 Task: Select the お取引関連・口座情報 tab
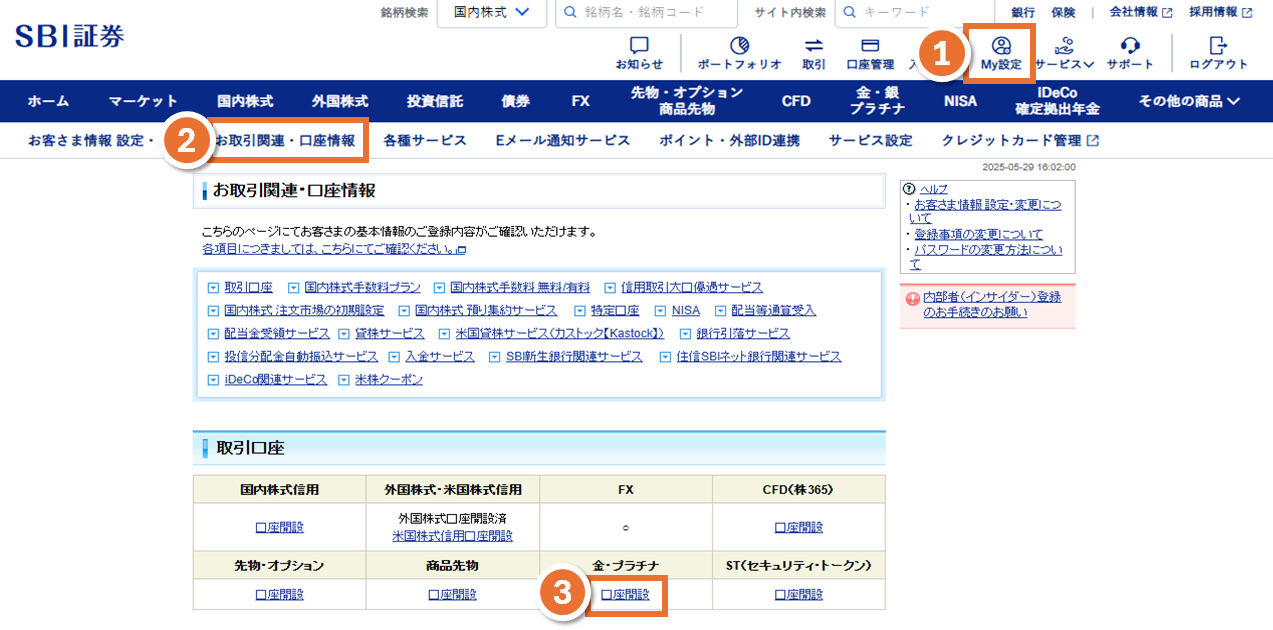click(x=285, y=141)
